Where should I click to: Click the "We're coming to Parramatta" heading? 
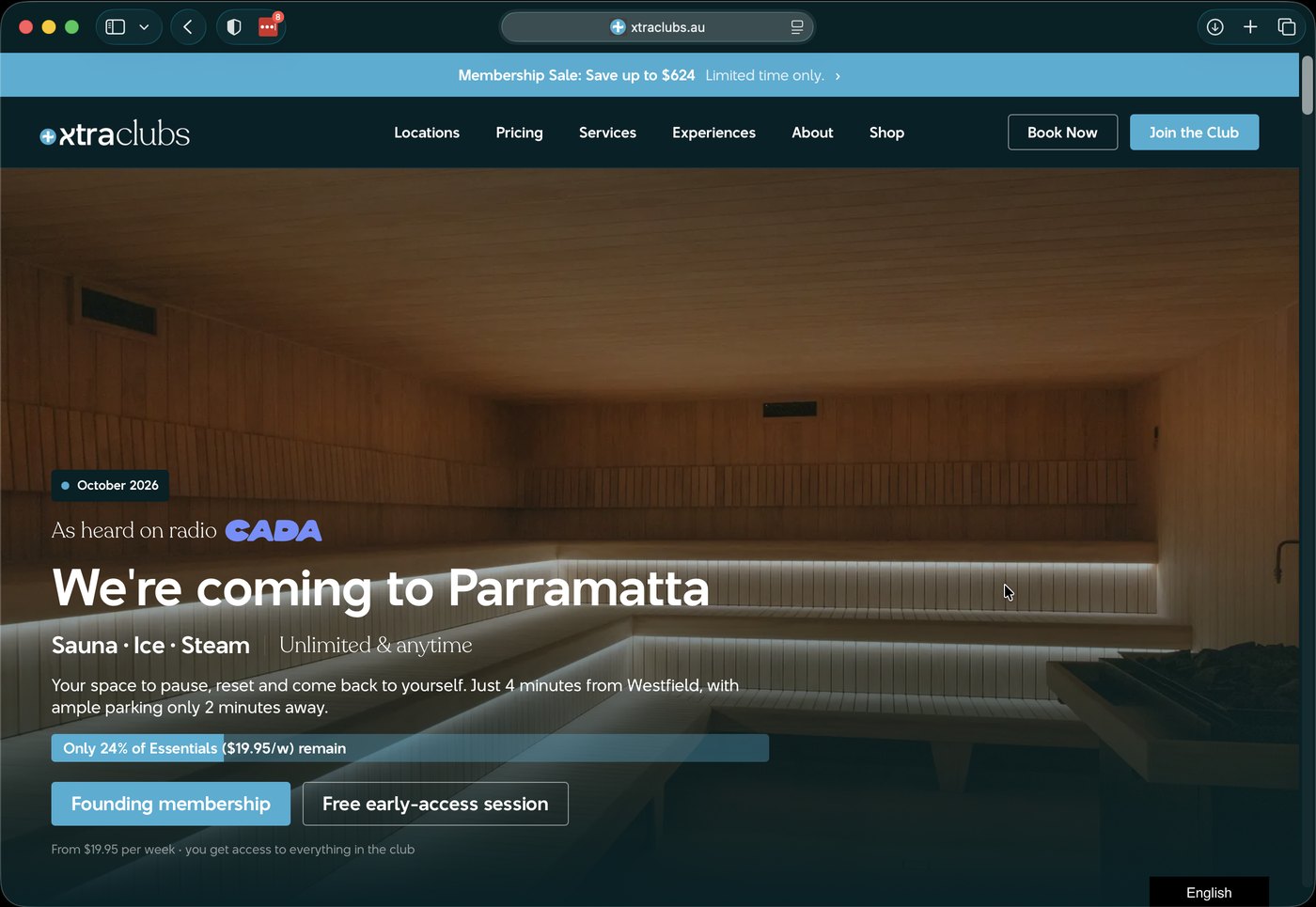381,588
